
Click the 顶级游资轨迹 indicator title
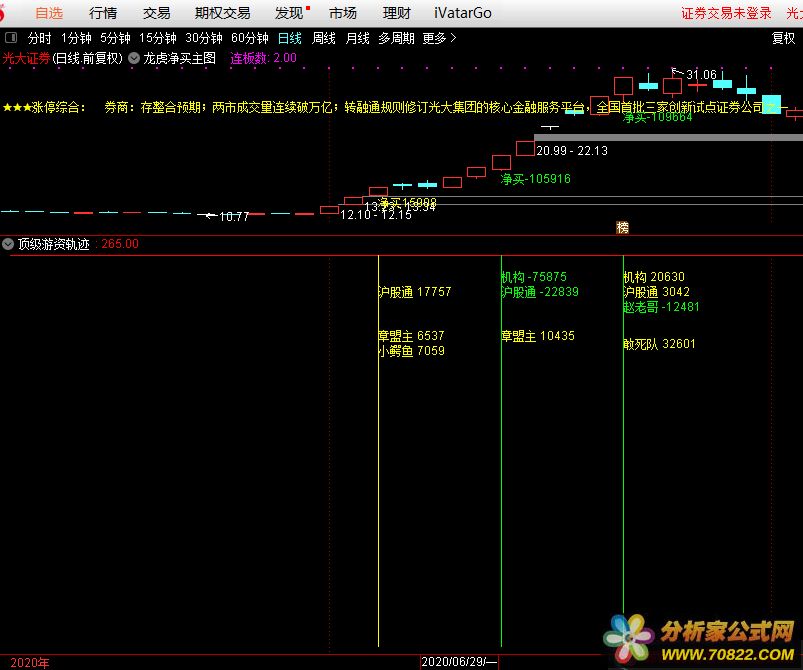[54, 244]
